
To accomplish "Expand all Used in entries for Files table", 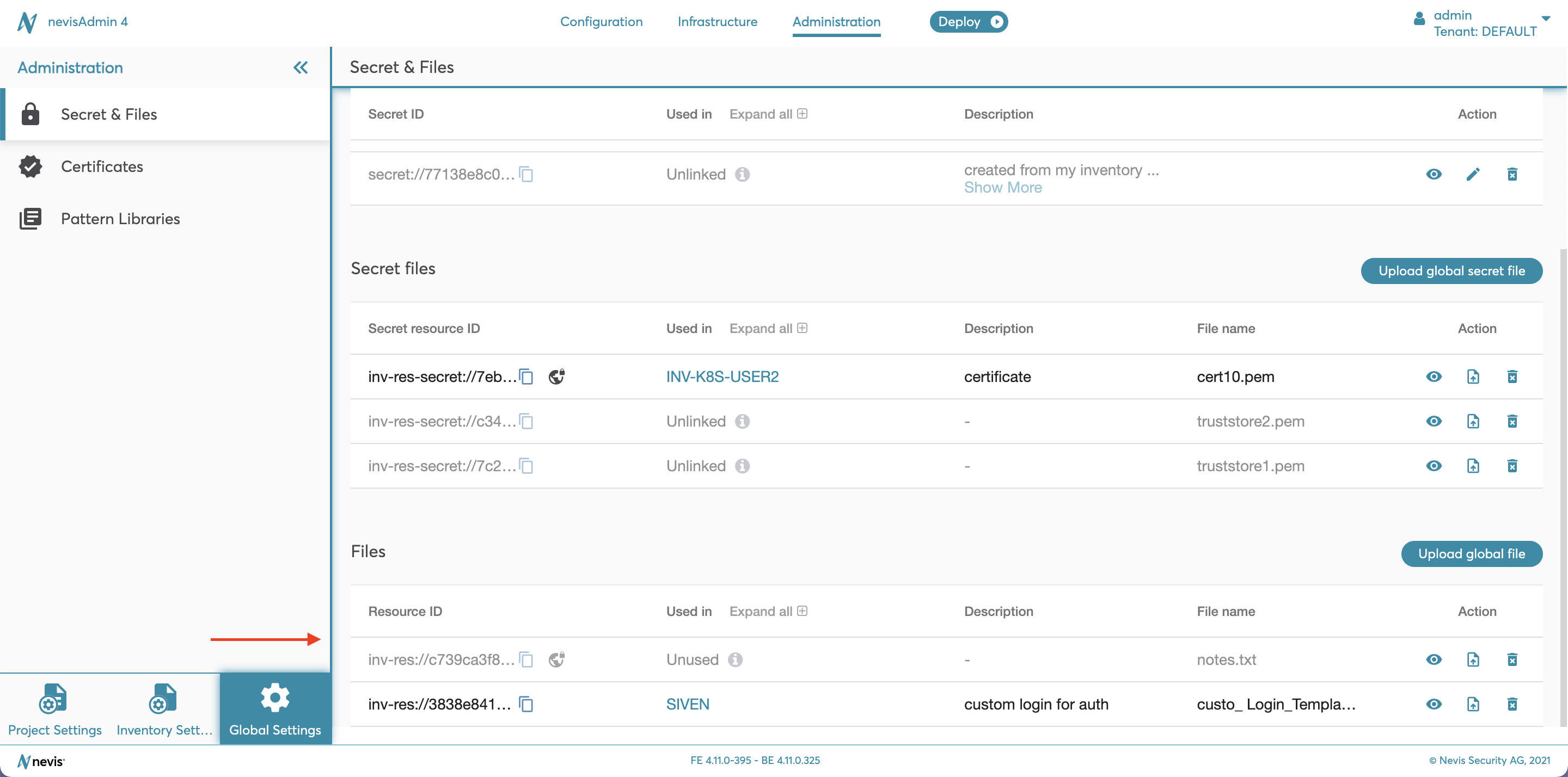I will 768,612.
